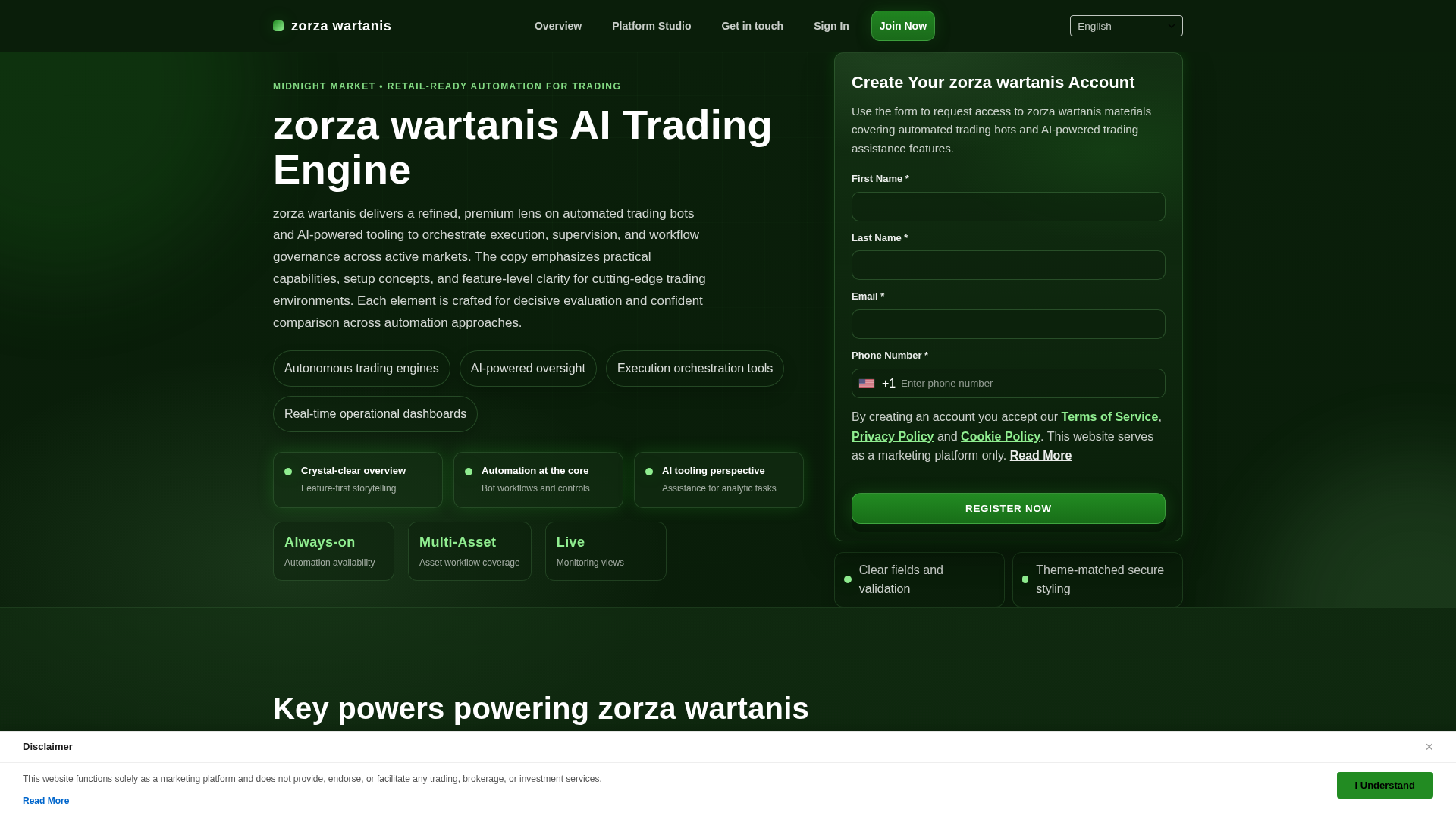Click the MIDNIGHT MARKET tagline text
This screenshot has height=819, width=1456.
(447, 86)
